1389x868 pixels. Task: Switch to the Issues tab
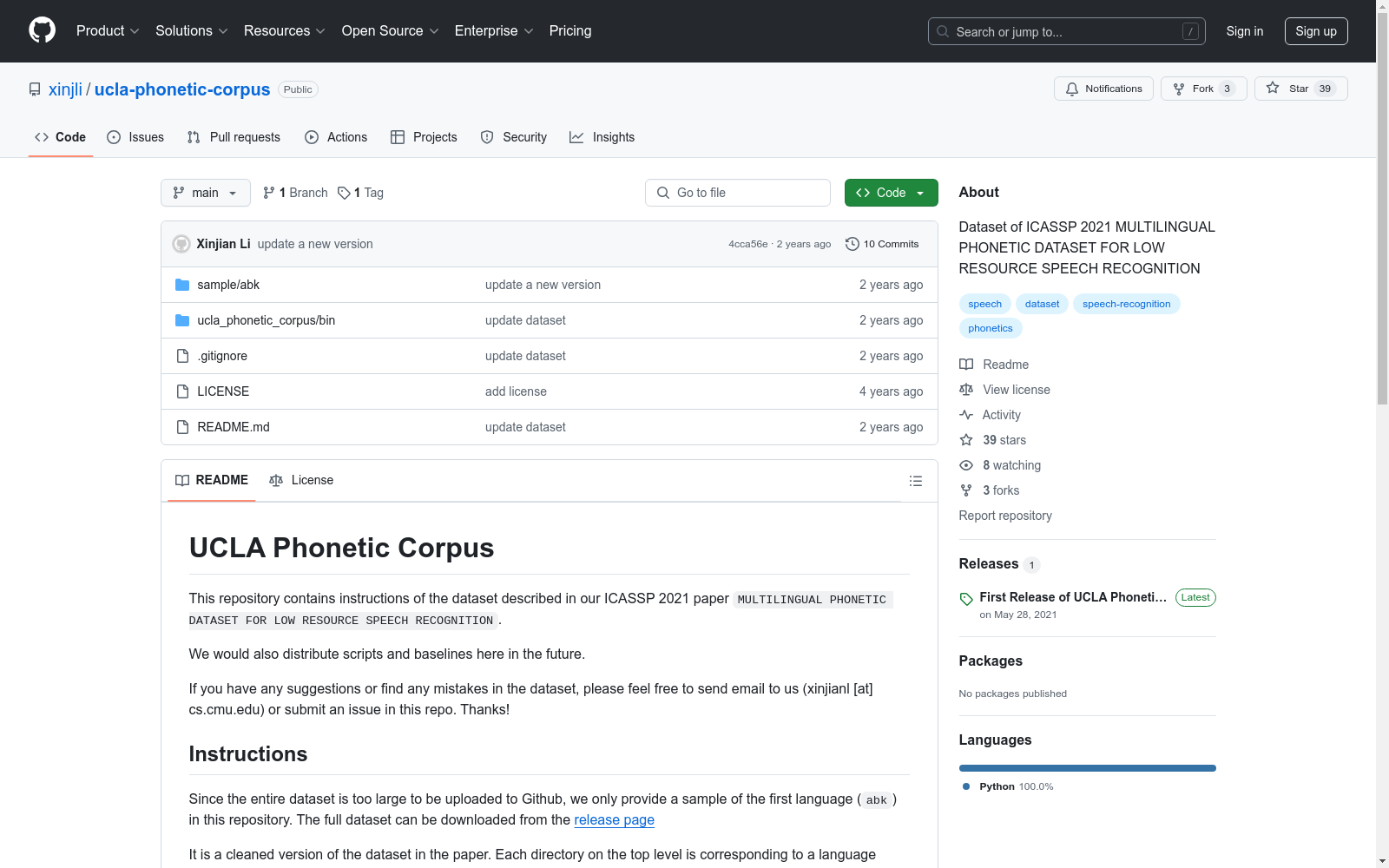coord(135,137)
